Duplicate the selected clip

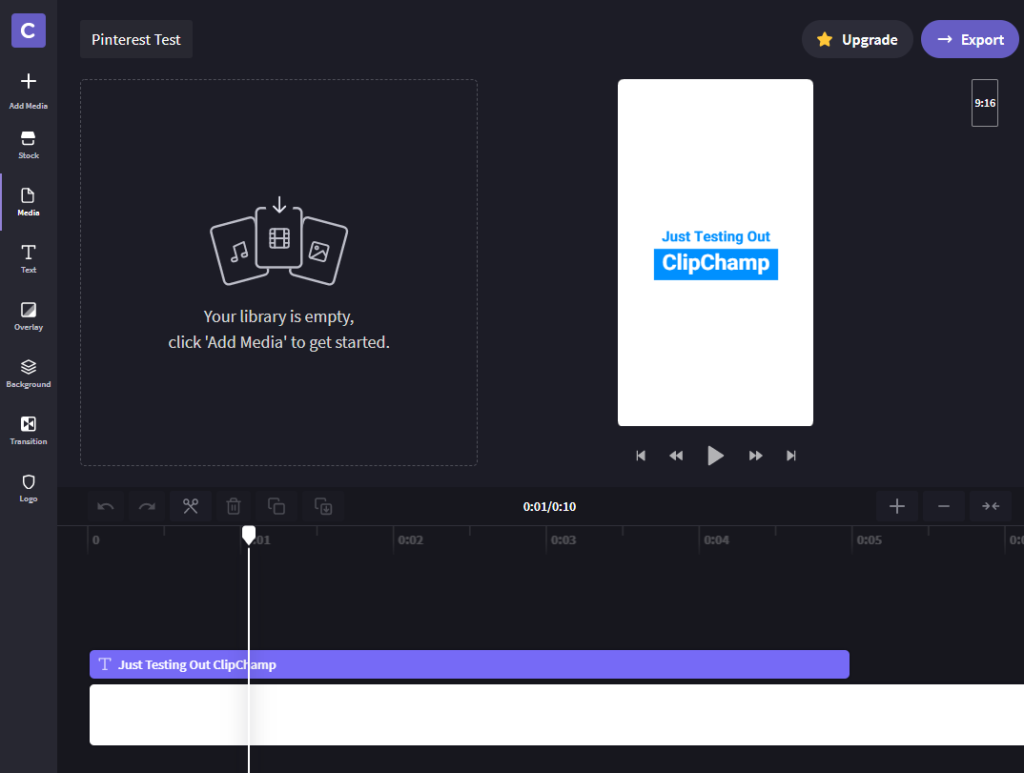323,506
